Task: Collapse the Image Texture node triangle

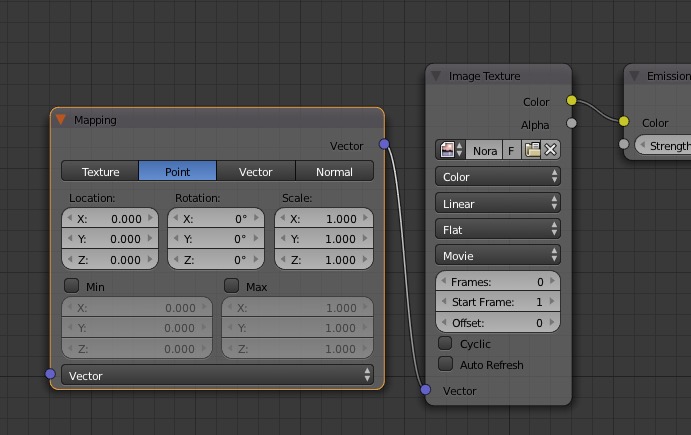Action: 436,76
